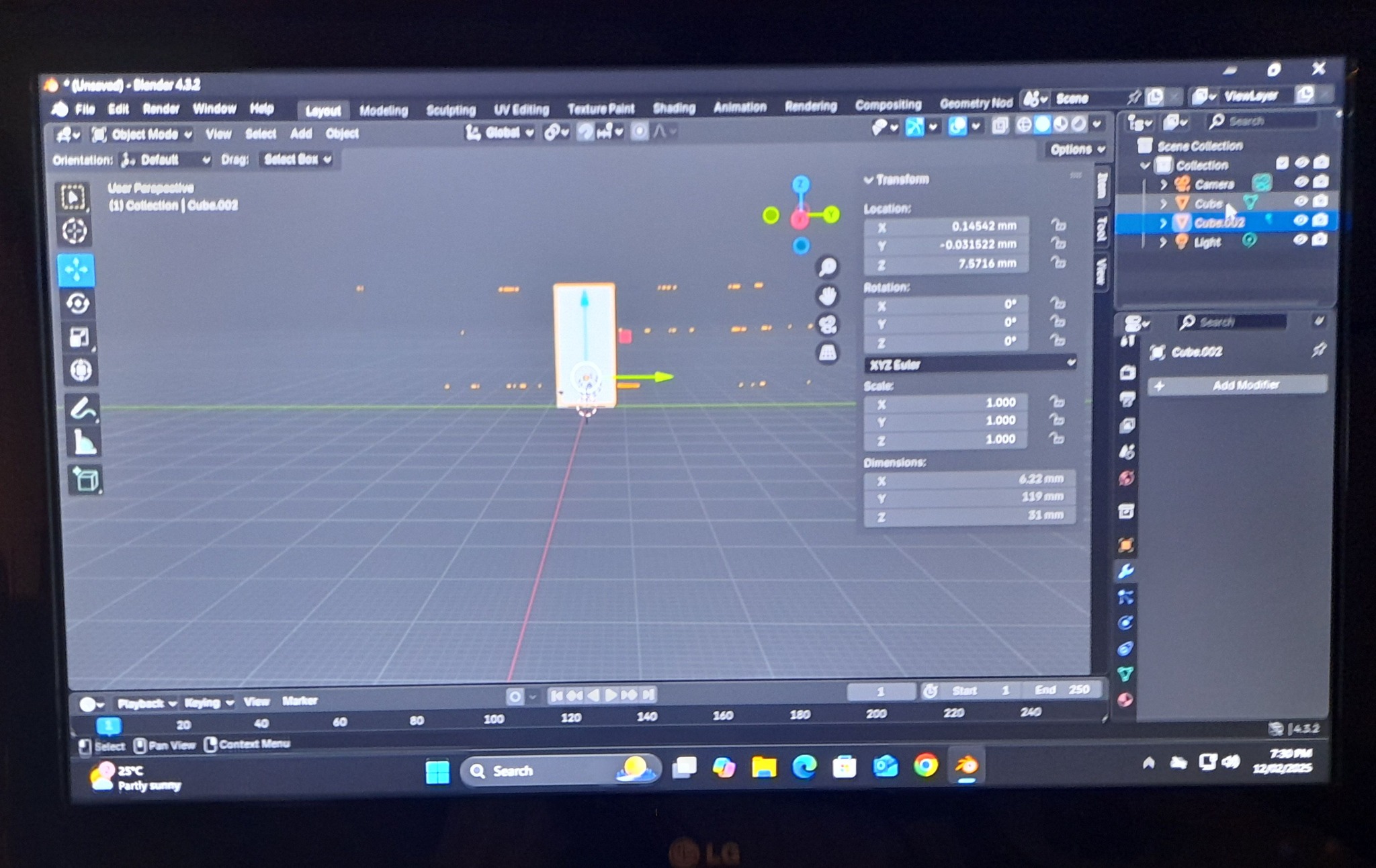Select the Move tool in toolbar
Viewport: 1376px width, 868px height.
76,270
